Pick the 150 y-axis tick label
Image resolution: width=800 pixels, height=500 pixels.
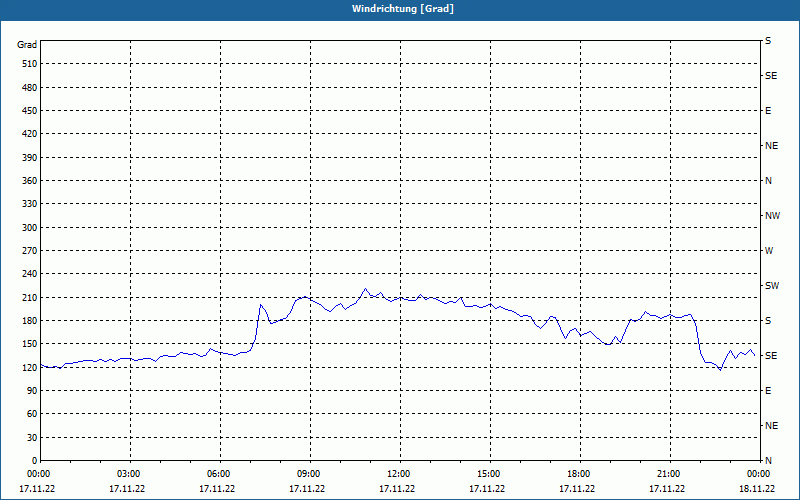(x=30, y=343)
